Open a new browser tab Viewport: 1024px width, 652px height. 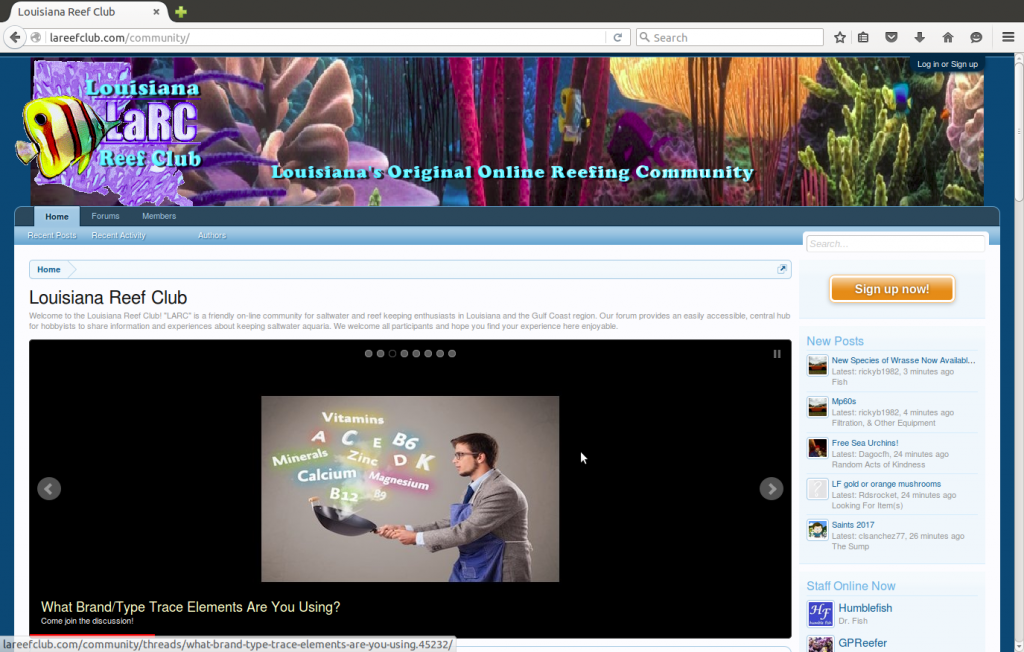pos(180,12)
